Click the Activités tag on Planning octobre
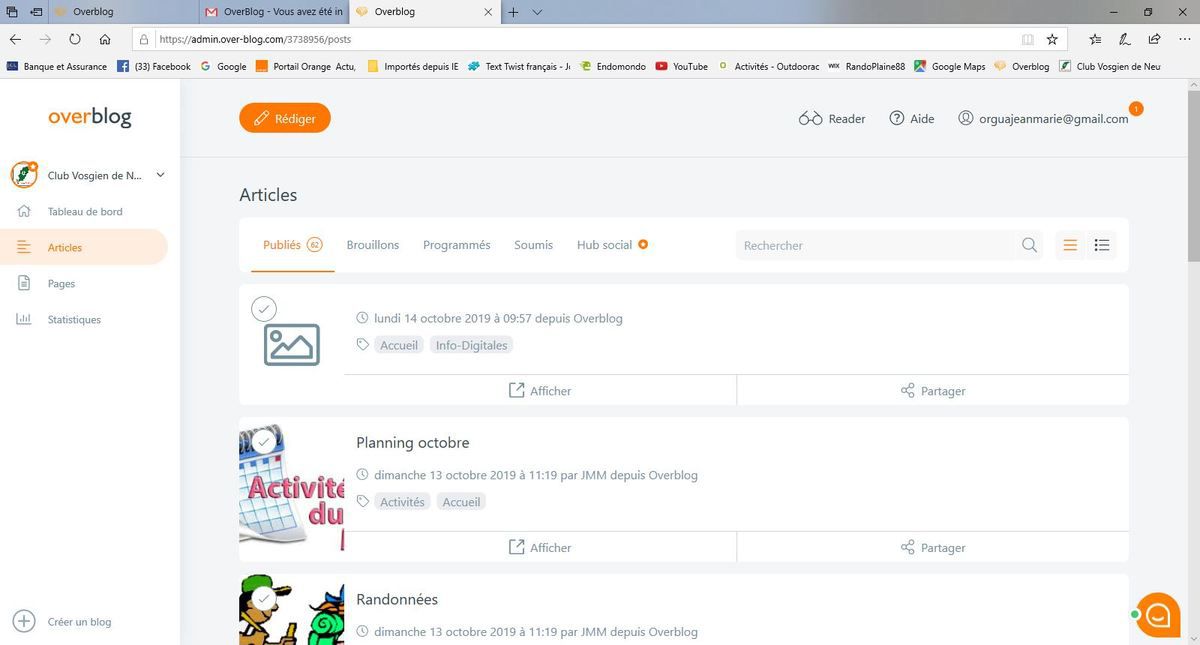The width and height of the screenshot is (1200, 645). 402,502
